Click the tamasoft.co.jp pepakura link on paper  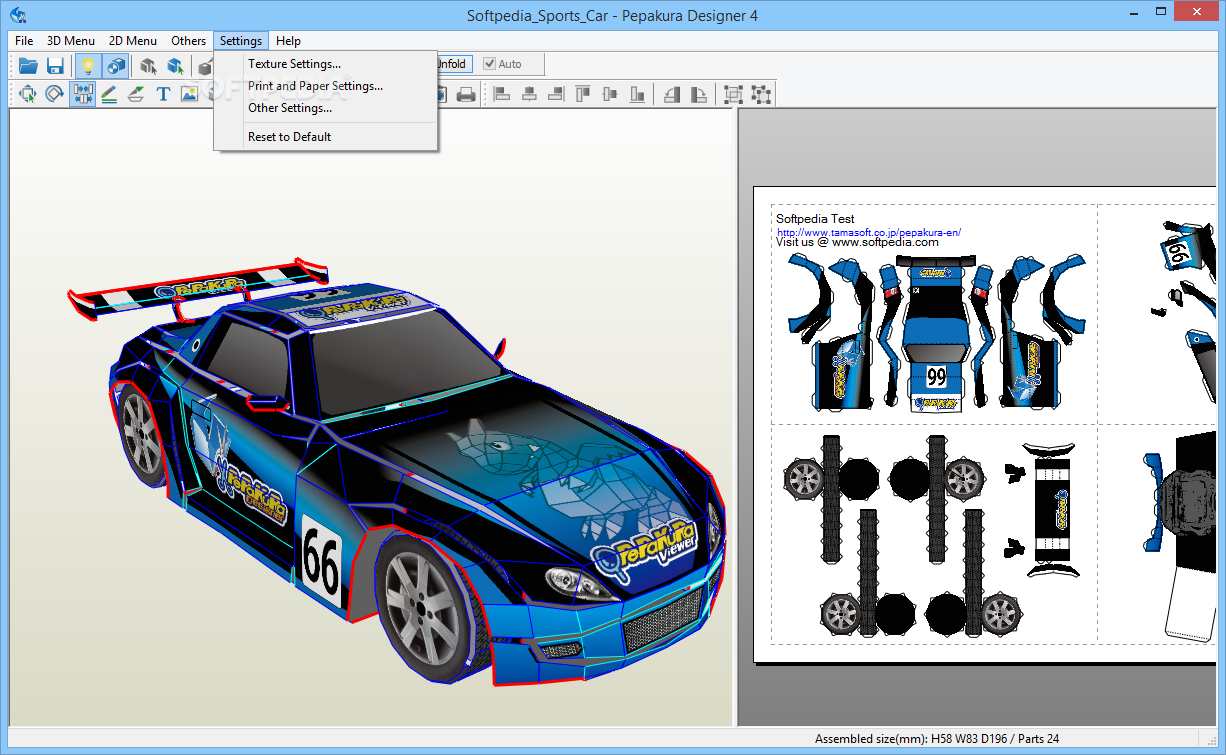pyautogui.click(x=869, y=232)
